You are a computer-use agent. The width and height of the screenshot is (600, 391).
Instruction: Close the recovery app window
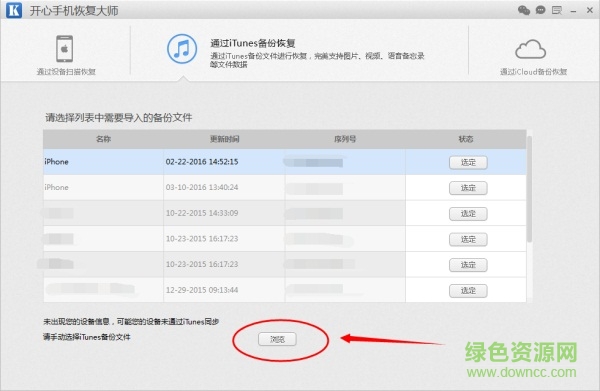pyautogui.click(x=590, y=10)
